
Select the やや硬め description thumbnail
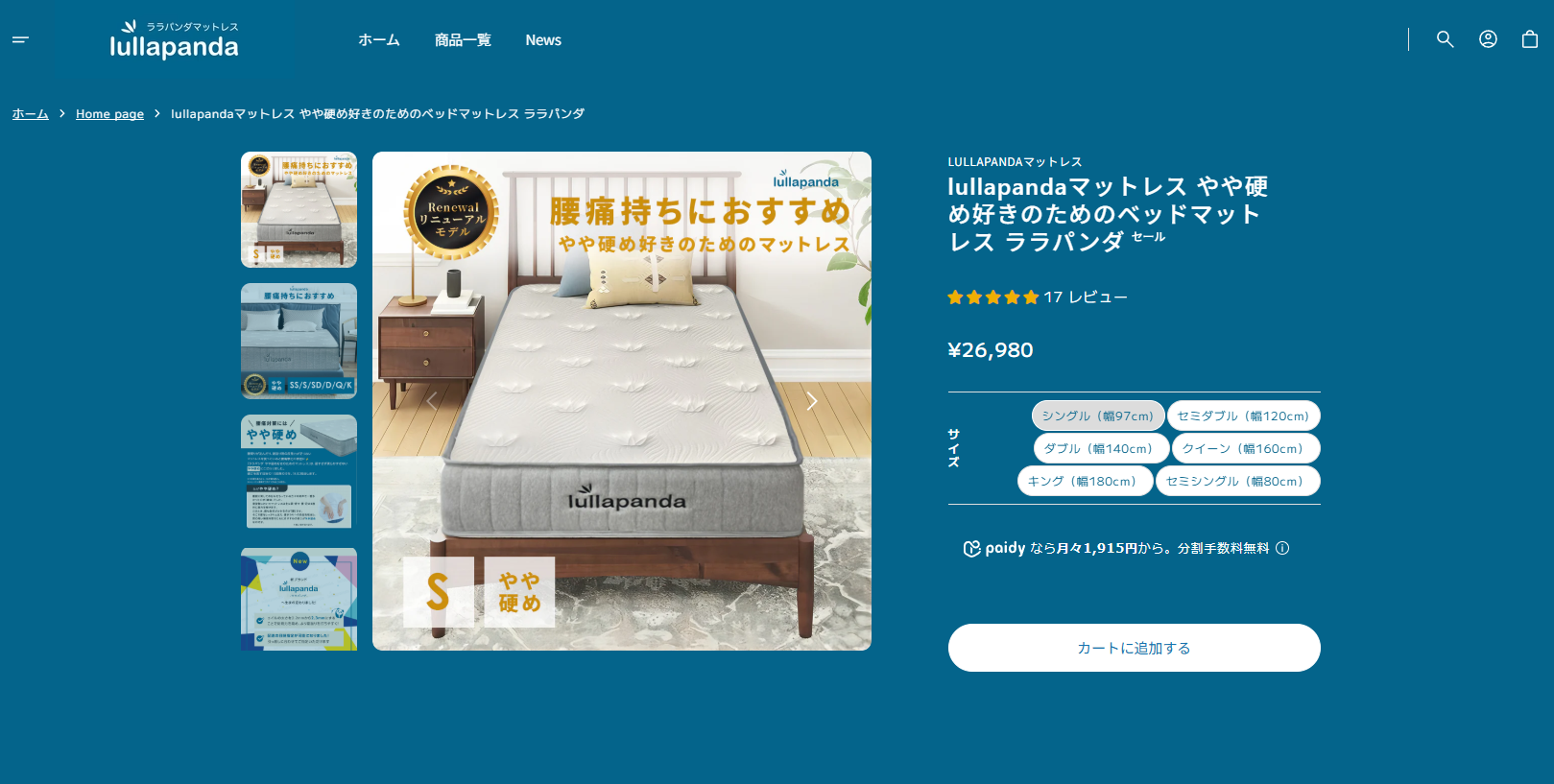[x=299, y=472]
